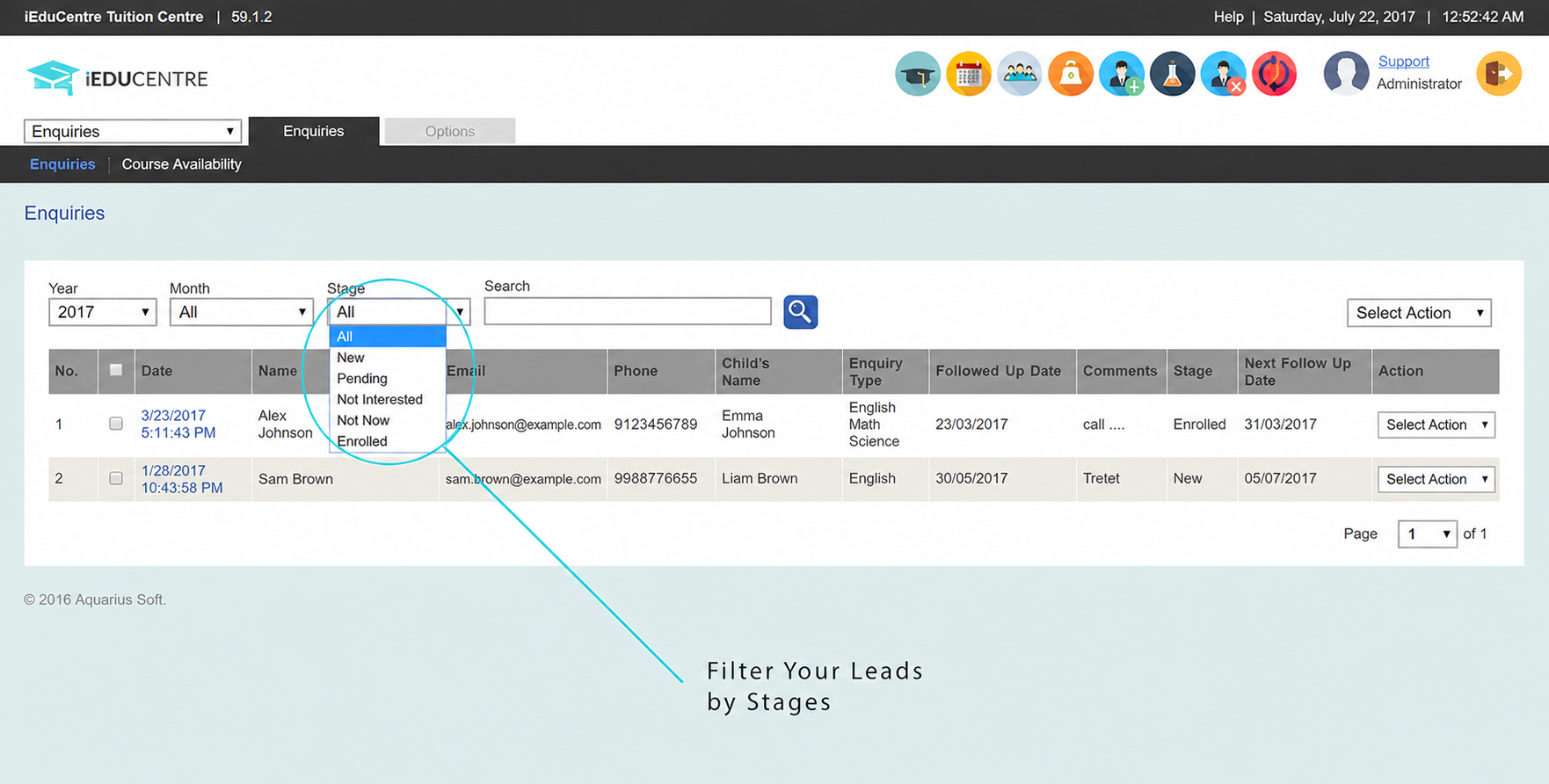Viewport: 1549px width, 784px height.
Task: Click the orange logout door icon
Action: [x=1499, y=74]
